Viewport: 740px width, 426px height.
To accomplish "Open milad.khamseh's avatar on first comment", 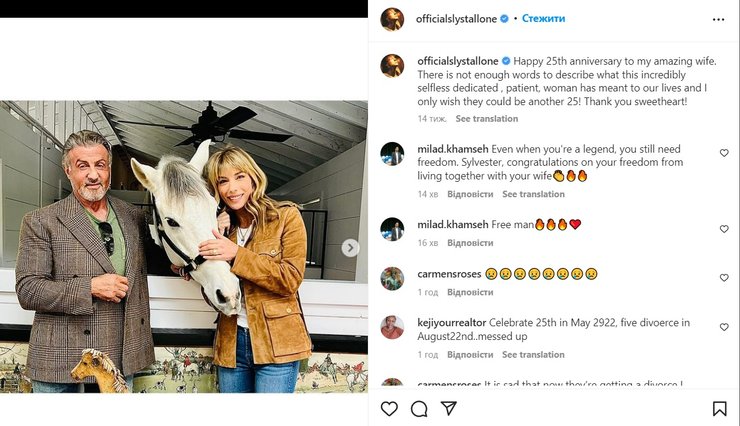I will pos(392,153).
